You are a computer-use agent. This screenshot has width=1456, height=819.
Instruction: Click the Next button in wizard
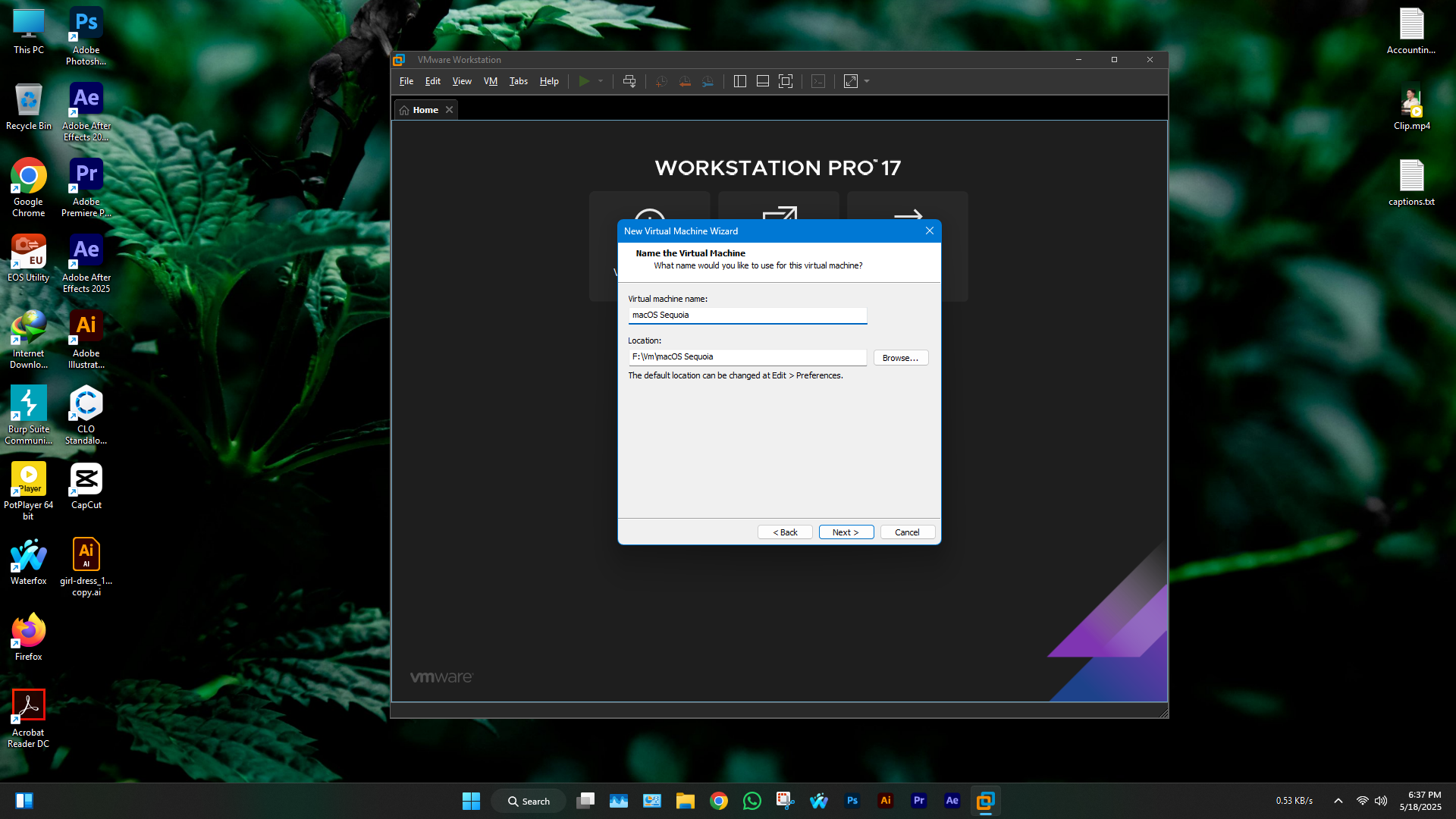[x=846, y=532]
